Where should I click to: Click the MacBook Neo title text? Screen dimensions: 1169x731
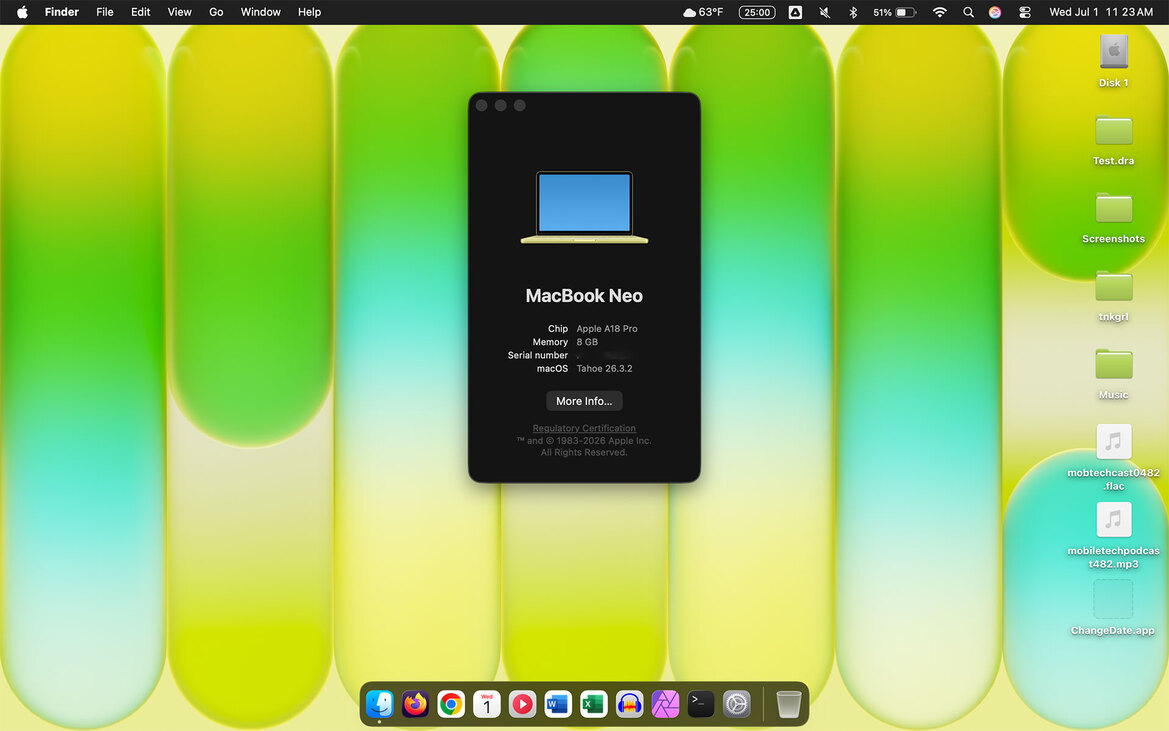pyautogui.click(x=584, y=296)
